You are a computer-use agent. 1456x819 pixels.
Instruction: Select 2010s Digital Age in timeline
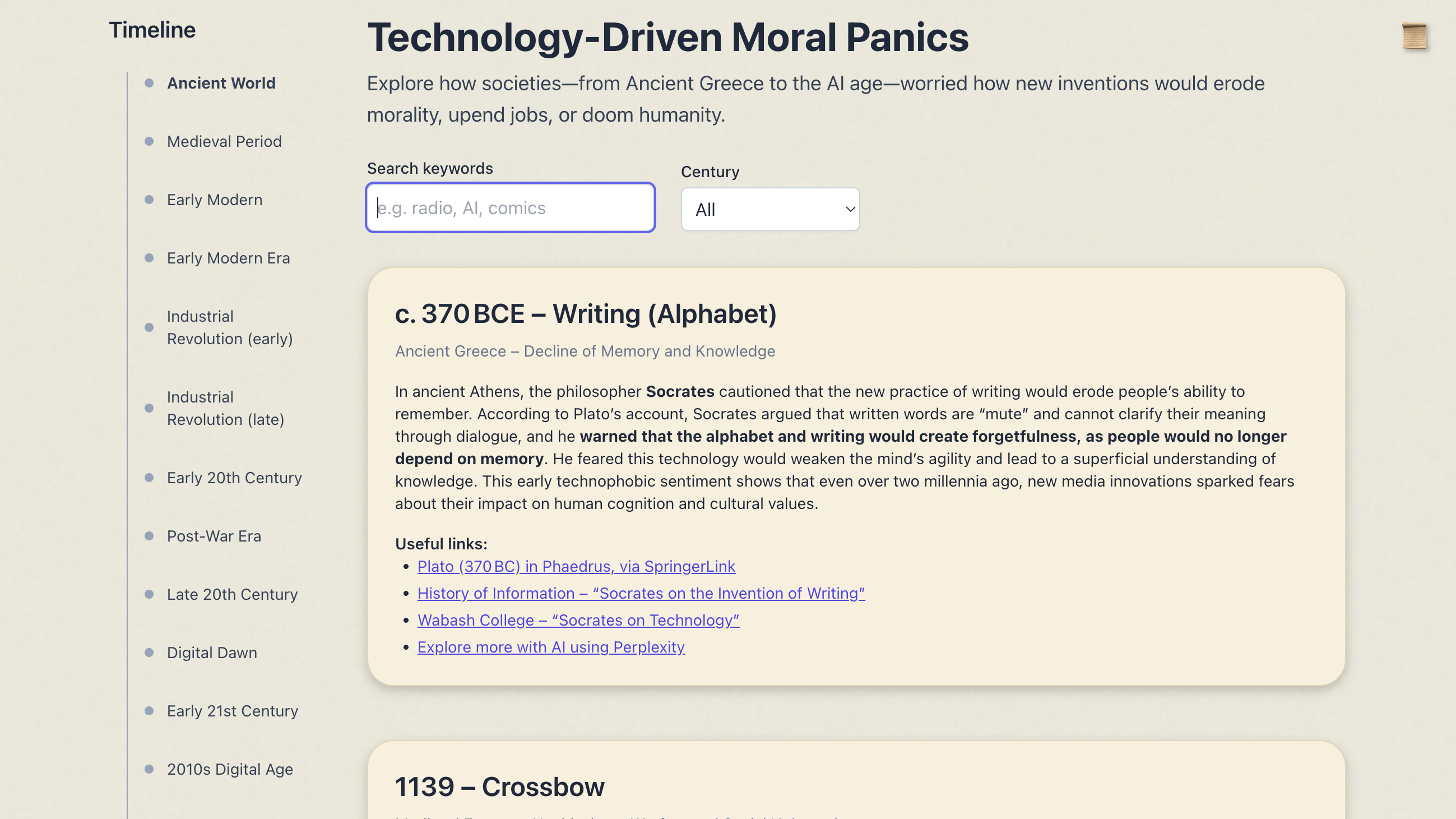point(229,769)
